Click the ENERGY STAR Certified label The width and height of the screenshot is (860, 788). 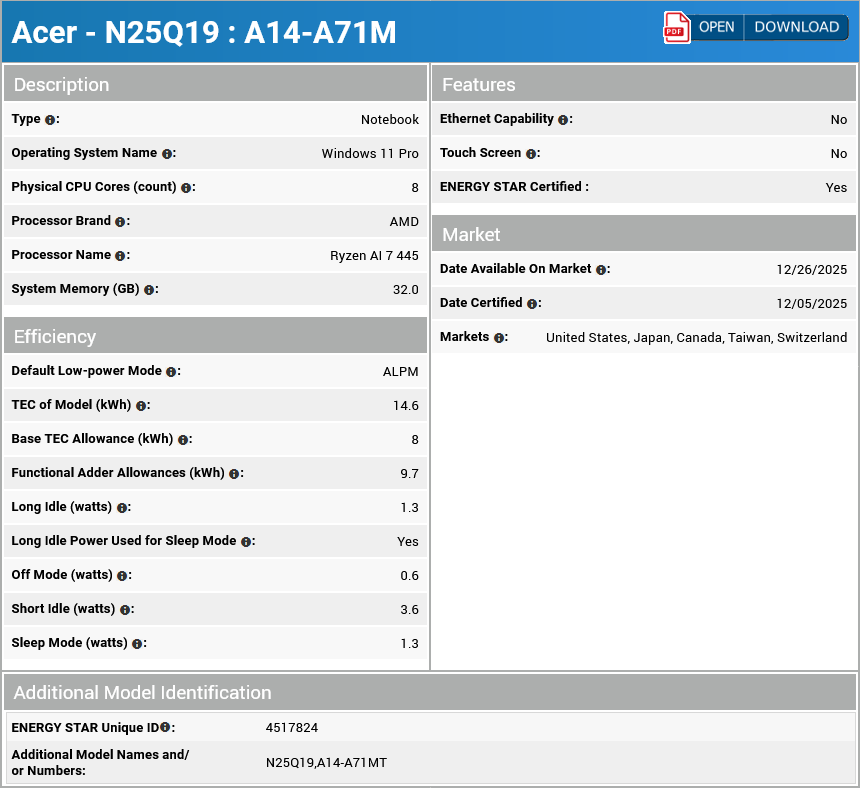click(x=514, y=187)
